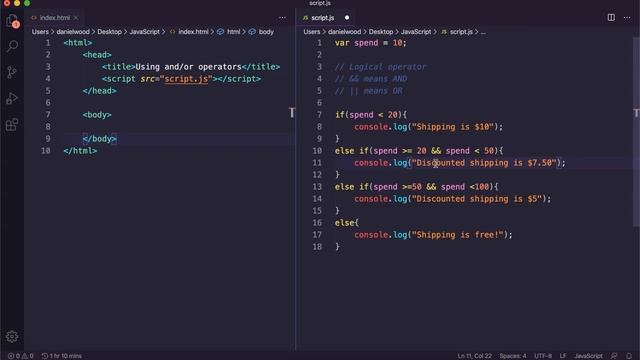Click the "// Logical operator" comment
640x360 pixels.
[380, 67]
